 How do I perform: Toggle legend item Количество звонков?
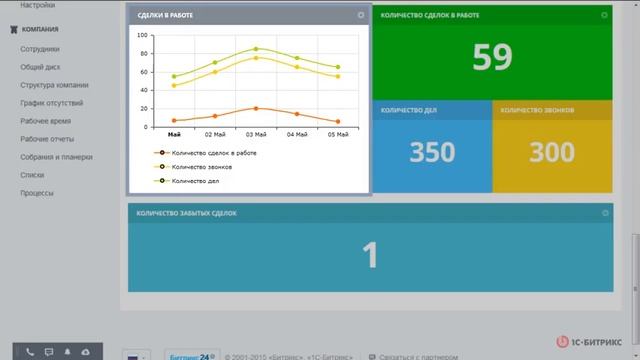tap(193, 167)
